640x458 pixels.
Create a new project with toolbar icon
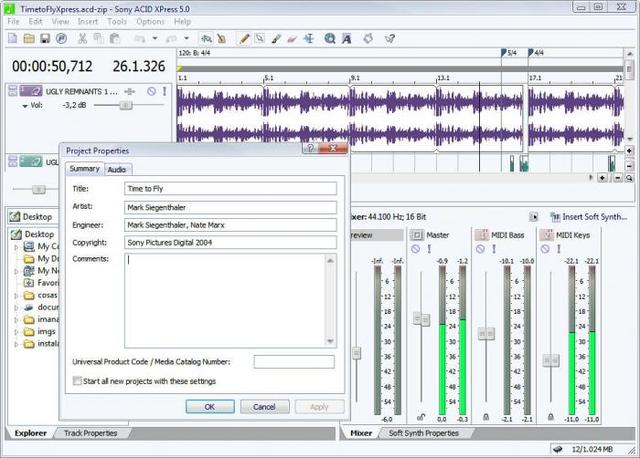13,39
